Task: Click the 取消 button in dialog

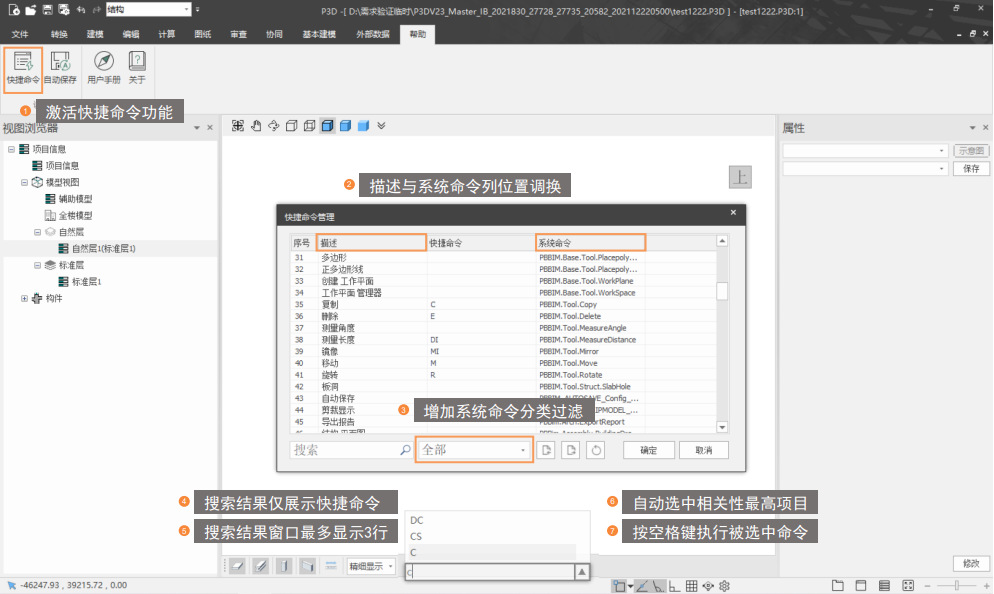Action: pyautogui.click(x=704, y=451)
